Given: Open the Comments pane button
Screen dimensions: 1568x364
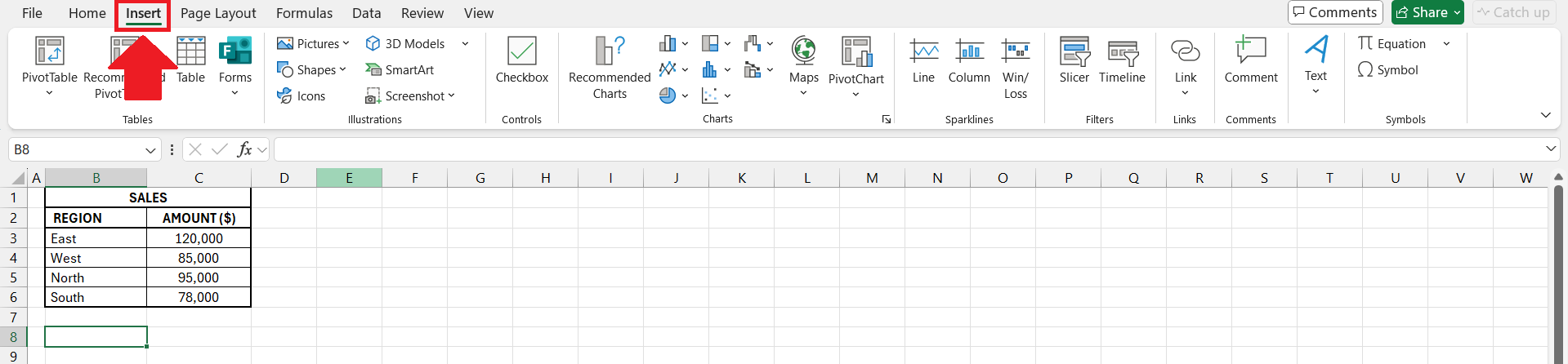Looking at the screenshot, I should (1335, 12).
